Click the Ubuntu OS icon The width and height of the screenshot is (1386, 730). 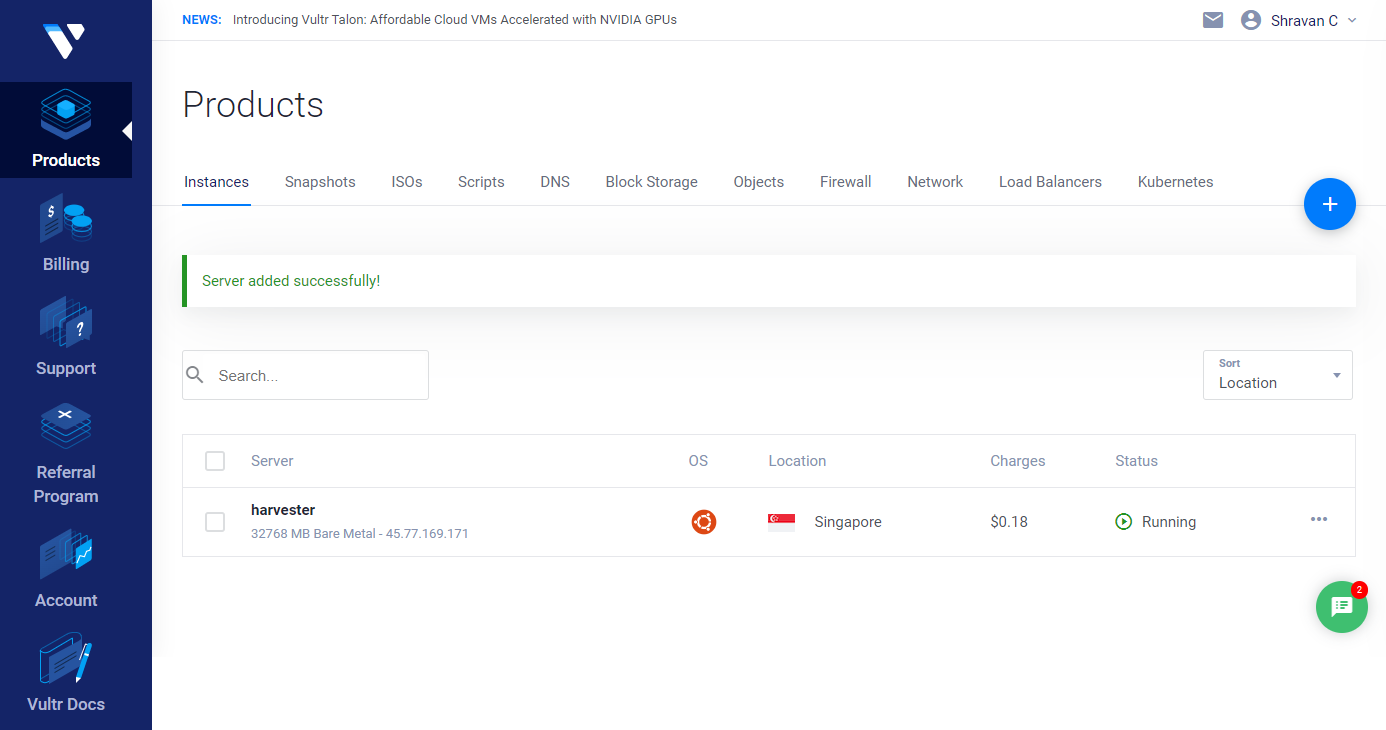[704, 522]
